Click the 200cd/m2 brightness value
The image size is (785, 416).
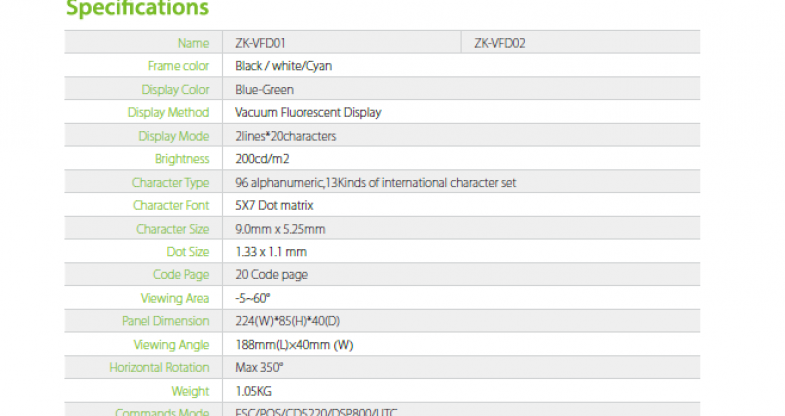point(264,159)
